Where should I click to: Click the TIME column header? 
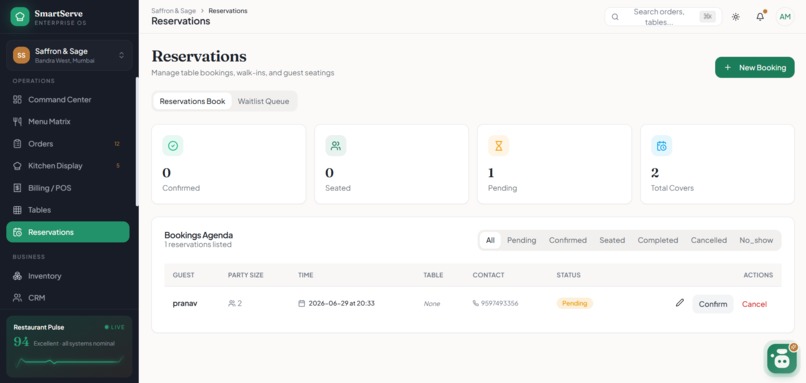(x=305, y=275)
